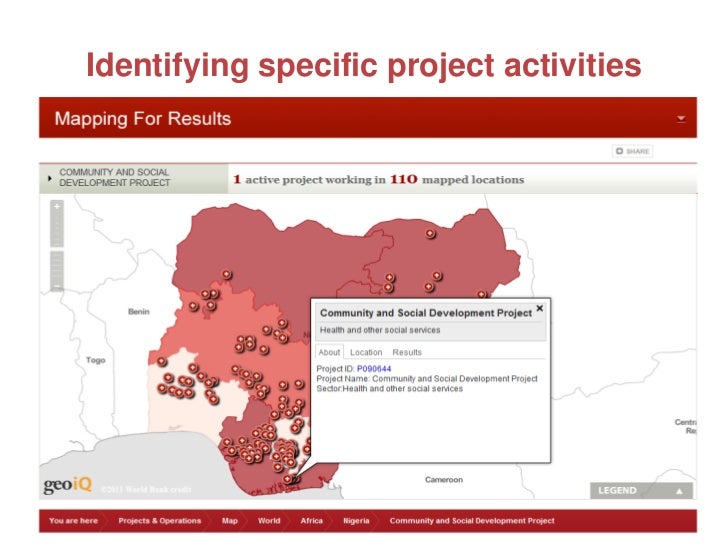Expand the LEGEND panel

pos(641,491)
